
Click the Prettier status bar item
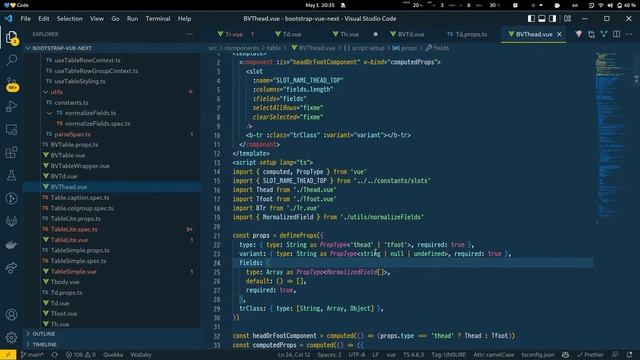(590, 355)
